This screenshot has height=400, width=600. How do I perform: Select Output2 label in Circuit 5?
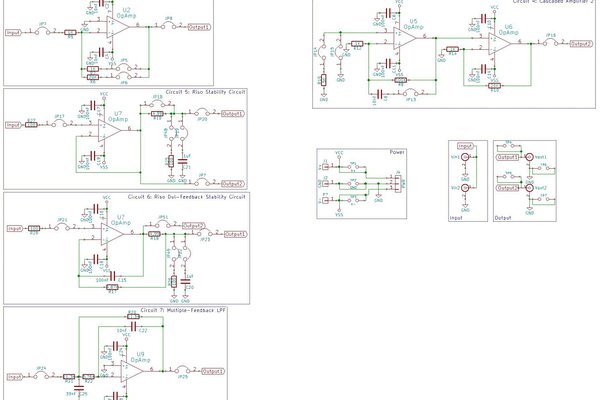231,183
